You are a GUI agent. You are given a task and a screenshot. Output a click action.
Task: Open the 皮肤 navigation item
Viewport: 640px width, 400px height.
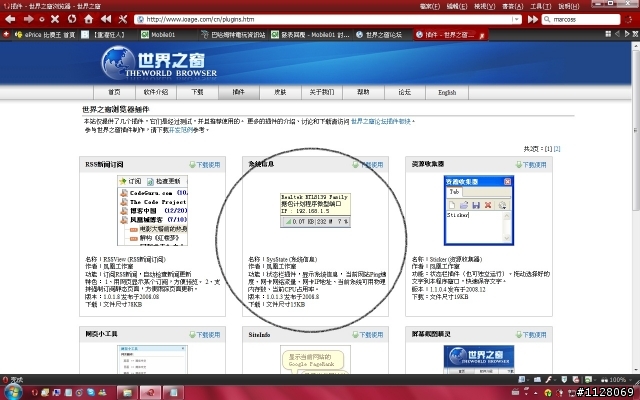click(x=280, y=92)
